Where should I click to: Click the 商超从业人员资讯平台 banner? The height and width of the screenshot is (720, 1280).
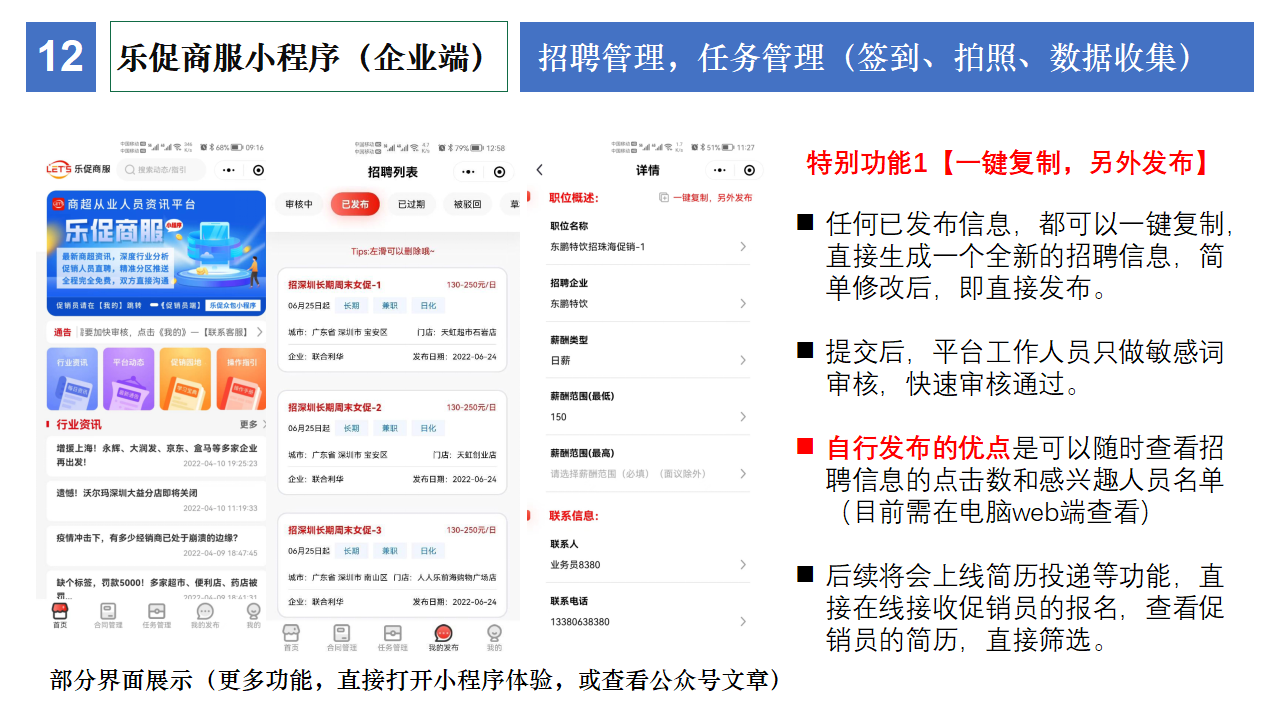point(156,253)
